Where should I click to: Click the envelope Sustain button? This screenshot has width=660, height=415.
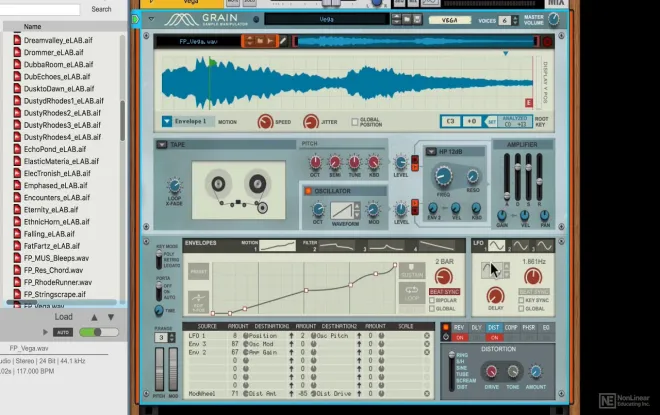[412, 271]
